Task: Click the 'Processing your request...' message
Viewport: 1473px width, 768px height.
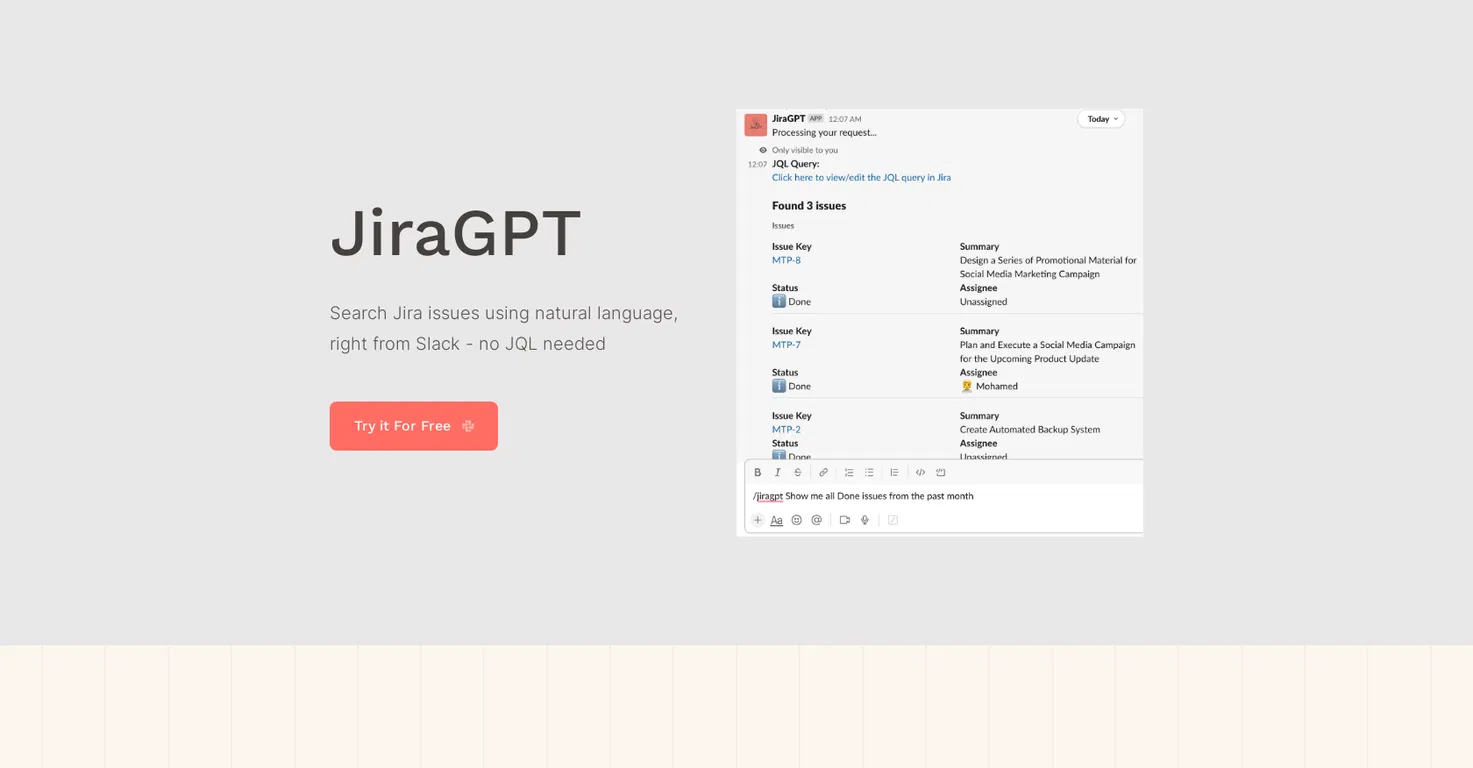Action: (x=824, y=132)
